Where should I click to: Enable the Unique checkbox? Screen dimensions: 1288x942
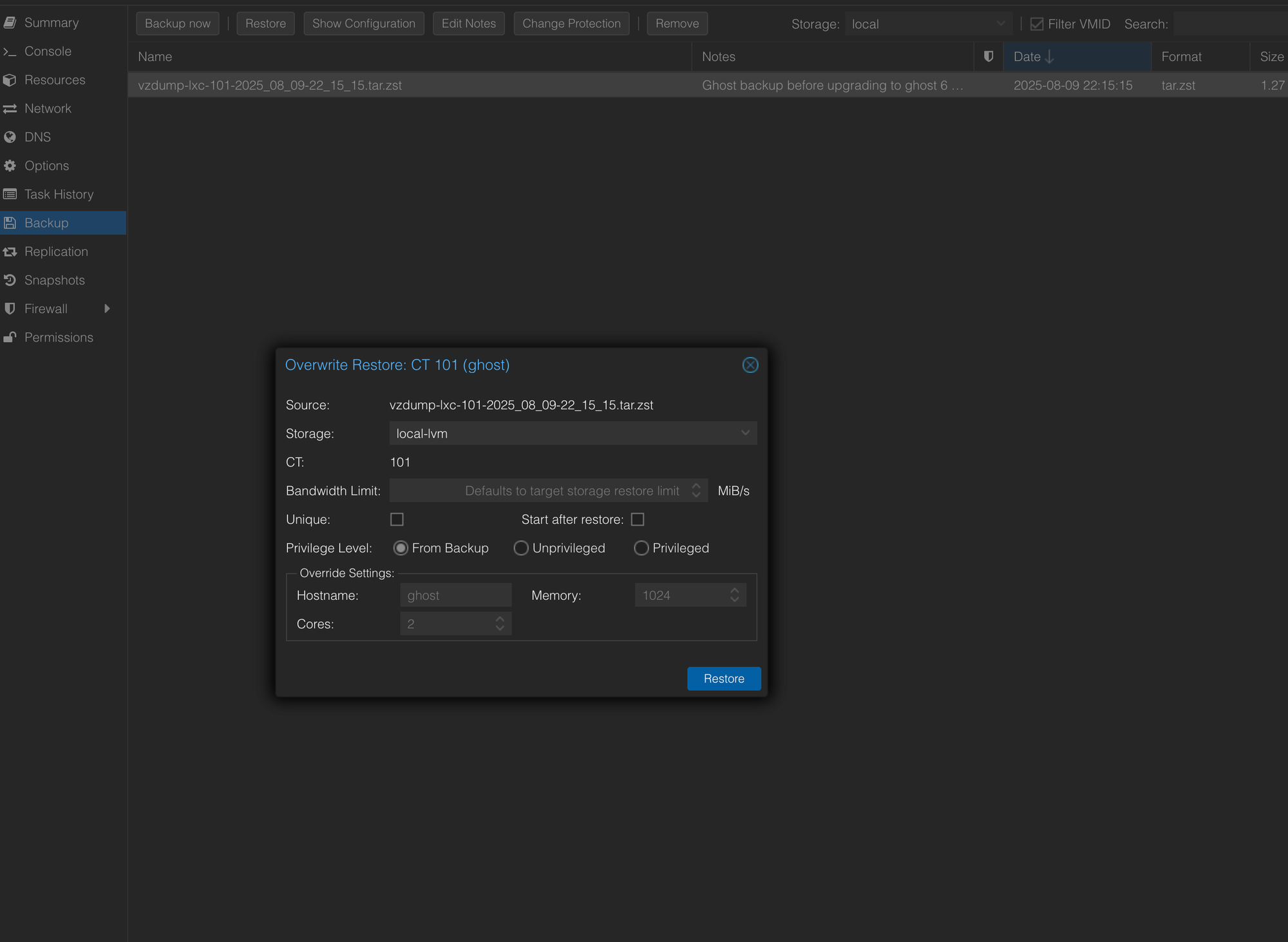tap(397, 519)
